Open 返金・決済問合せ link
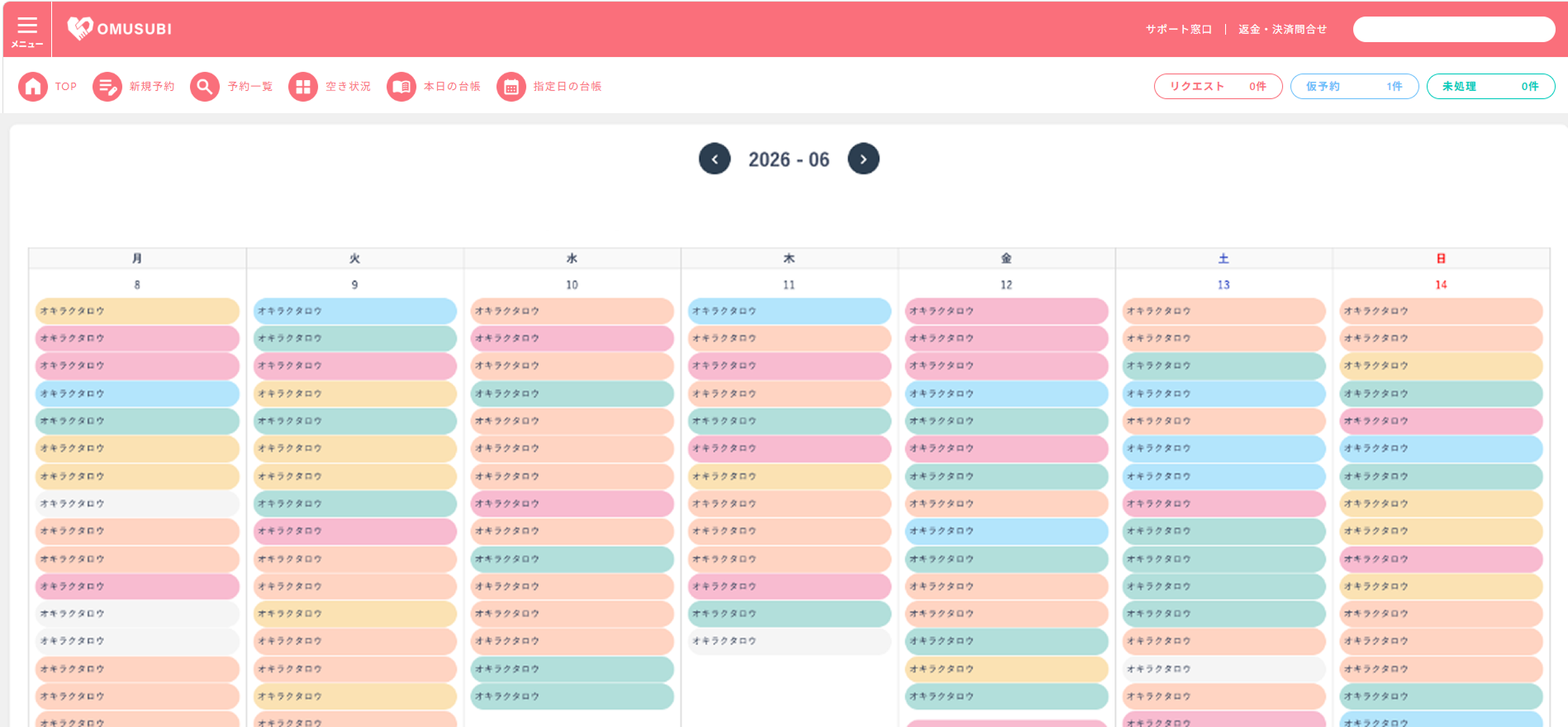This screenshot has width=1568, height=727. tap(1282, 29)
